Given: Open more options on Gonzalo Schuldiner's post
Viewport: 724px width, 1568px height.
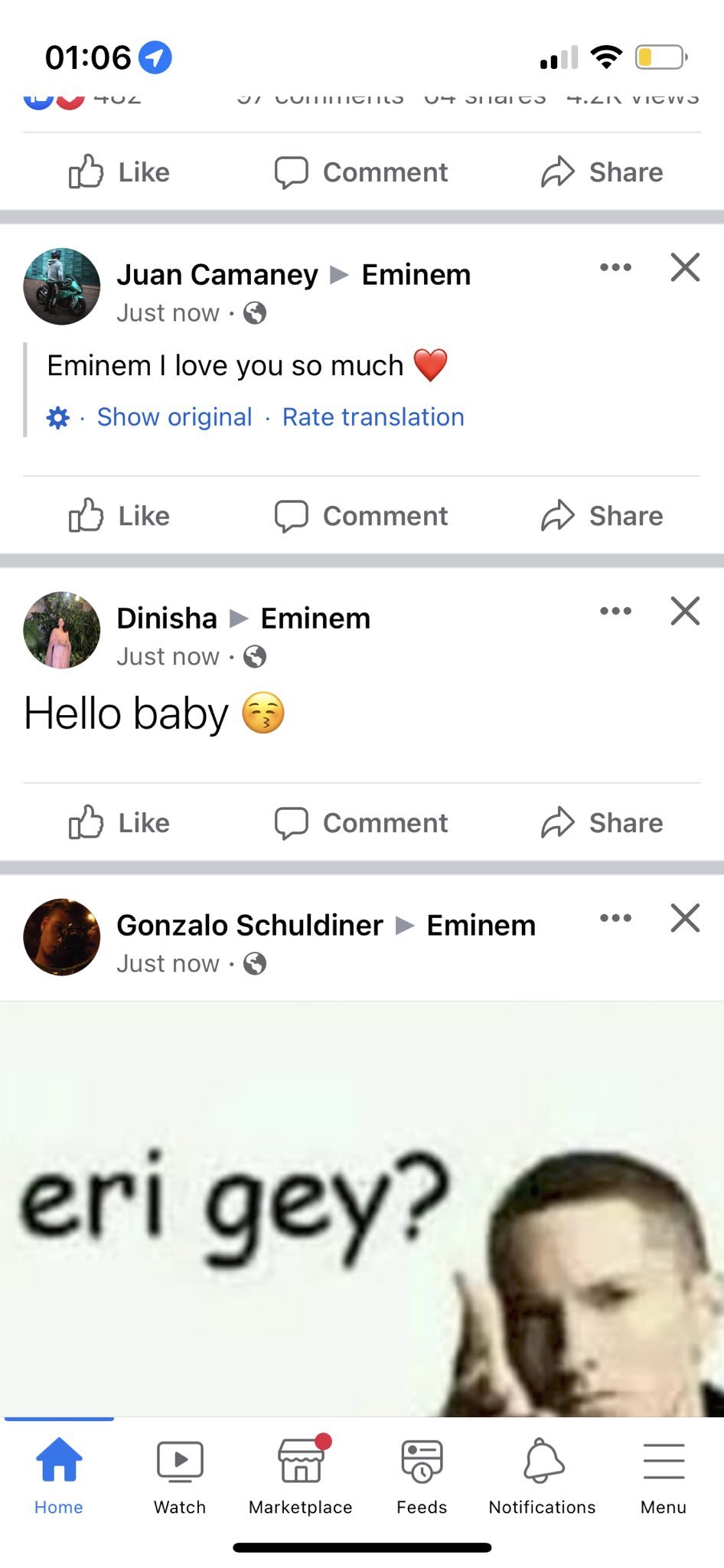Looking at the screenshot, I should click(x=615, y=918).
